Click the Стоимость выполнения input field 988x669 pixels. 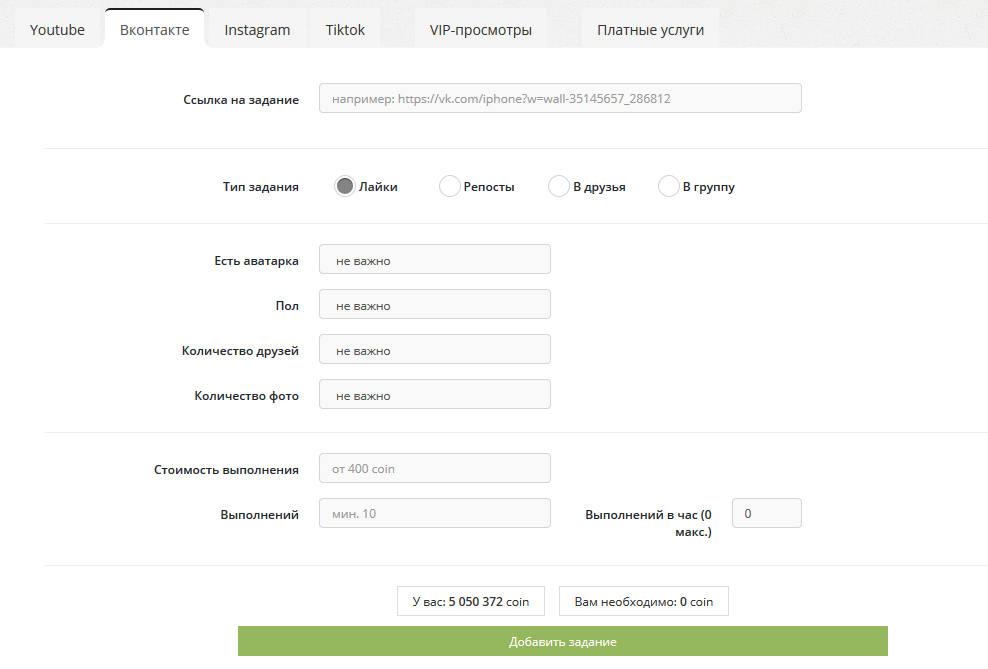(435, 469)
